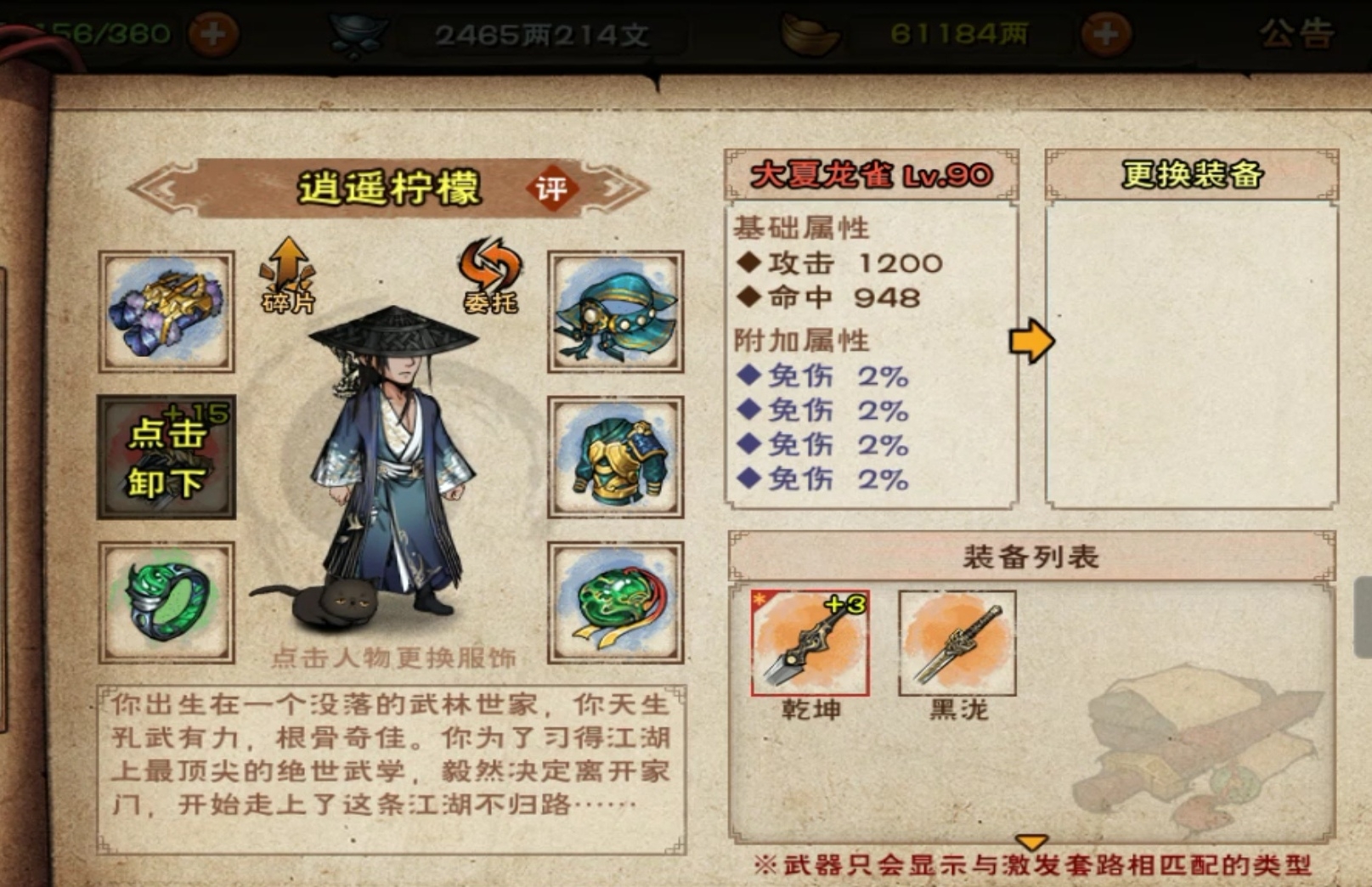Tap the 碎片 upgrade arrow icon
This screenshot has width=1372, height=887.
[x=288, y=274]
